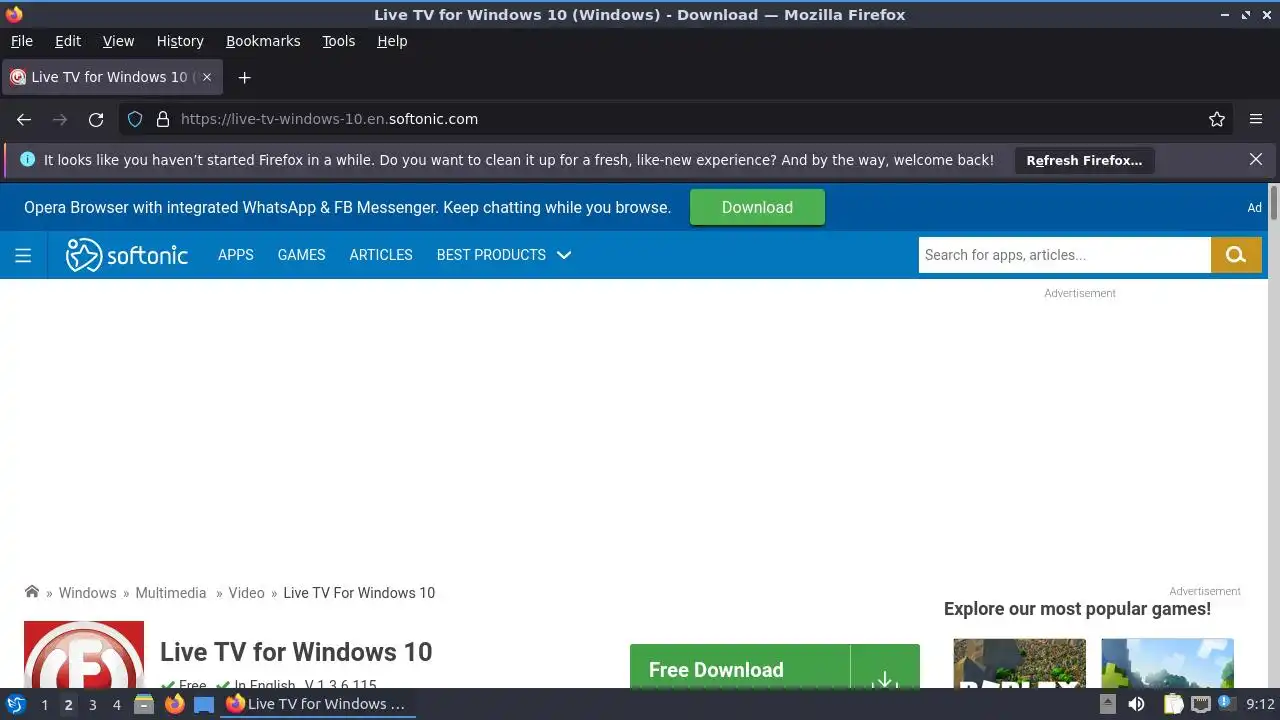Click the Softonic logo

(127, 255)
